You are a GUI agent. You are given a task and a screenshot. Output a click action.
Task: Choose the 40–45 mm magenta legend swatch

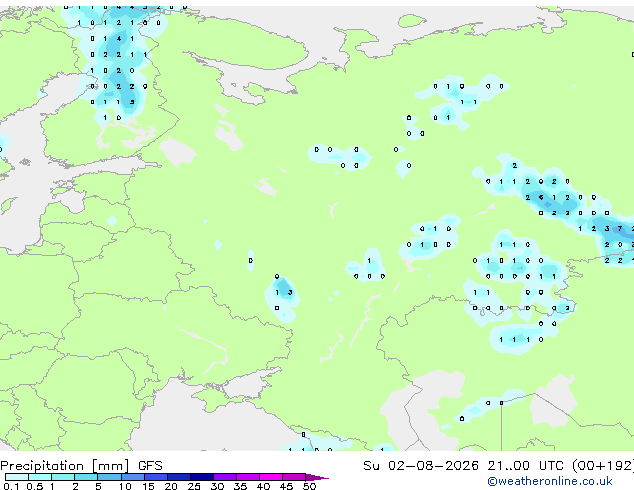click(271, 477)
